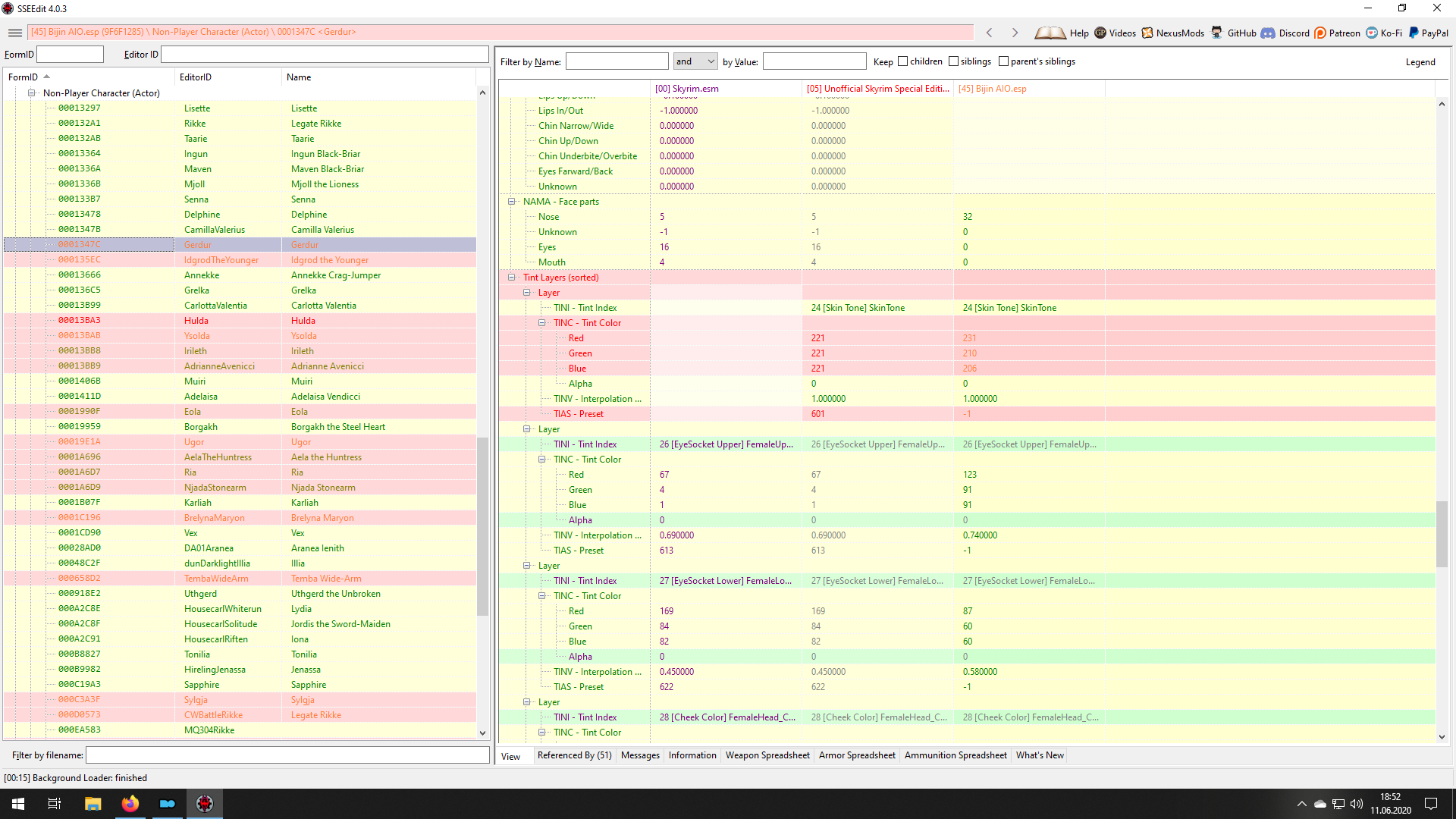The image size is (1456, 819).
Task: Show hidden system tray icons
Action: click(1301, 804)
